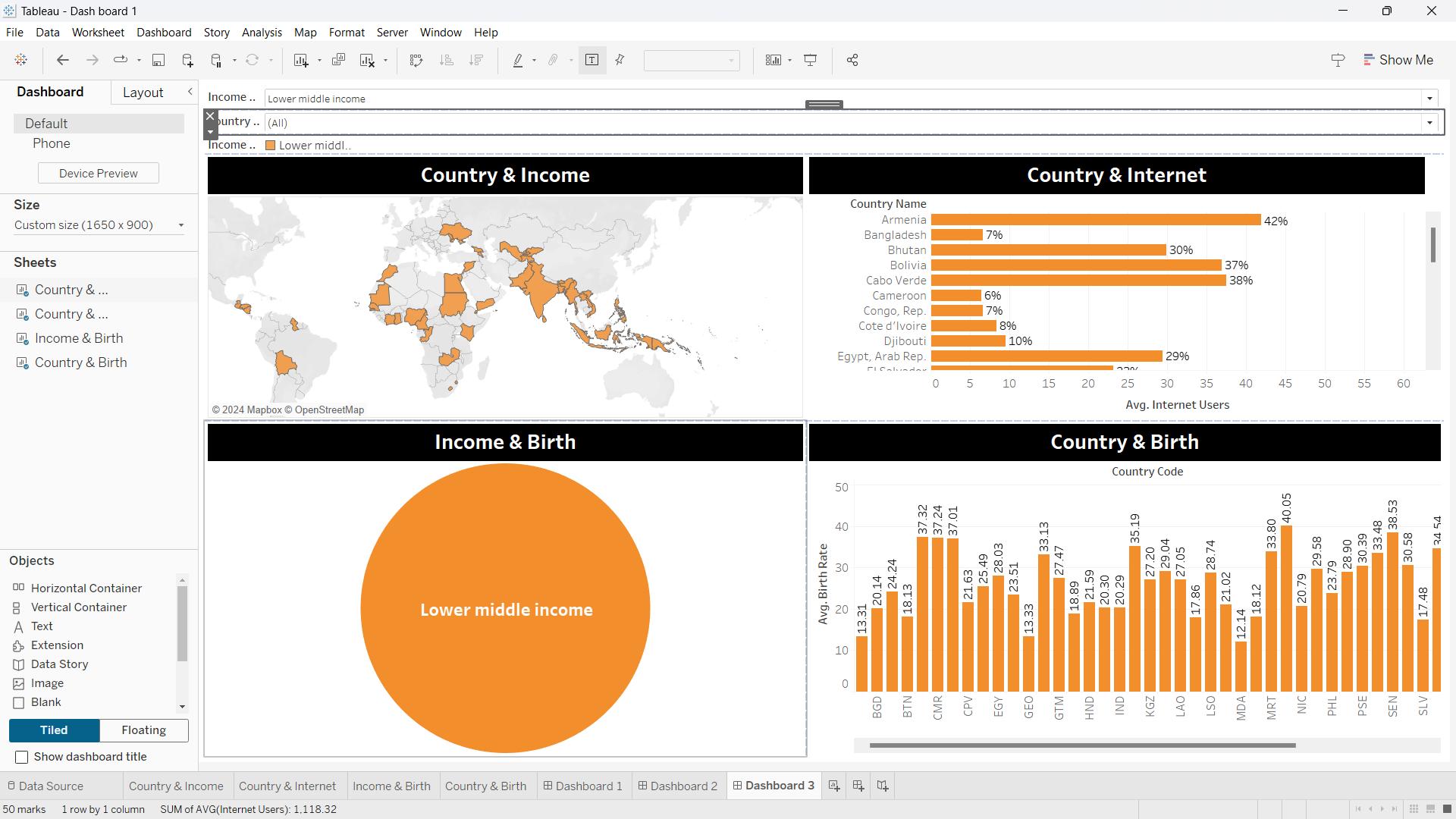The width and height of the screenshot is (1456, 819).
Task: Select the Tiled layout toggle
Action: tap(54, 730)
